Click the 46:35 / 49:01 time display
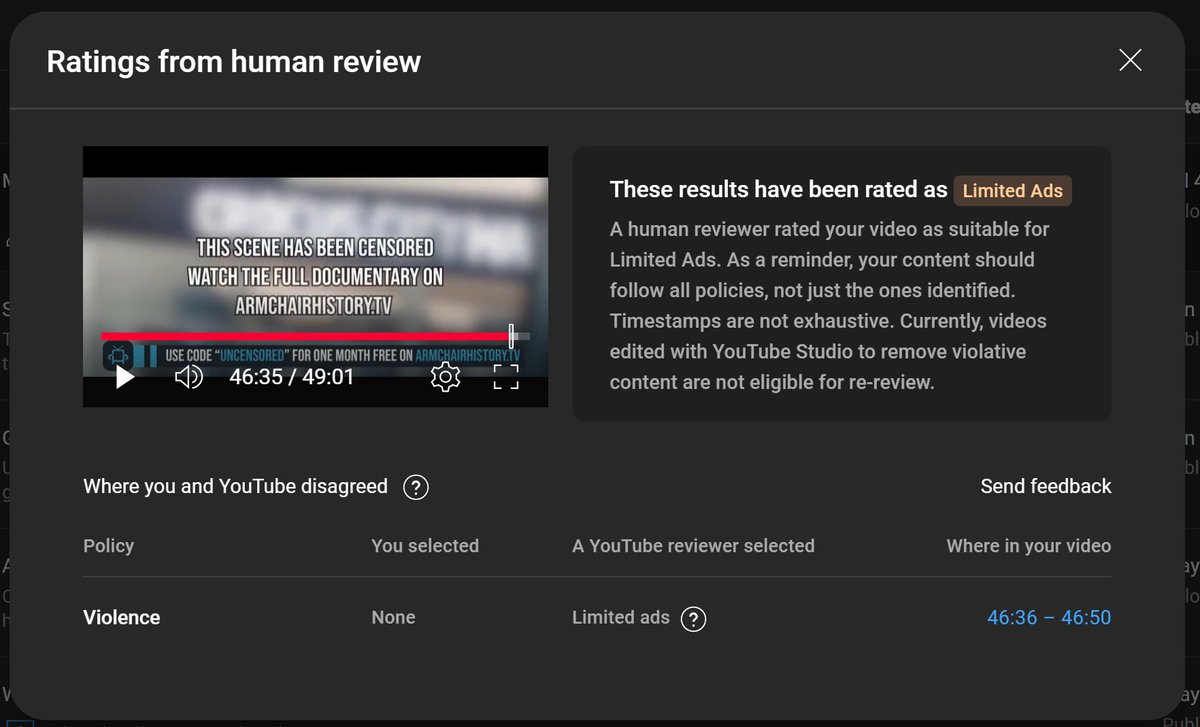The width and height of the screenshot is (1200, 727). [x=292, y=377]
